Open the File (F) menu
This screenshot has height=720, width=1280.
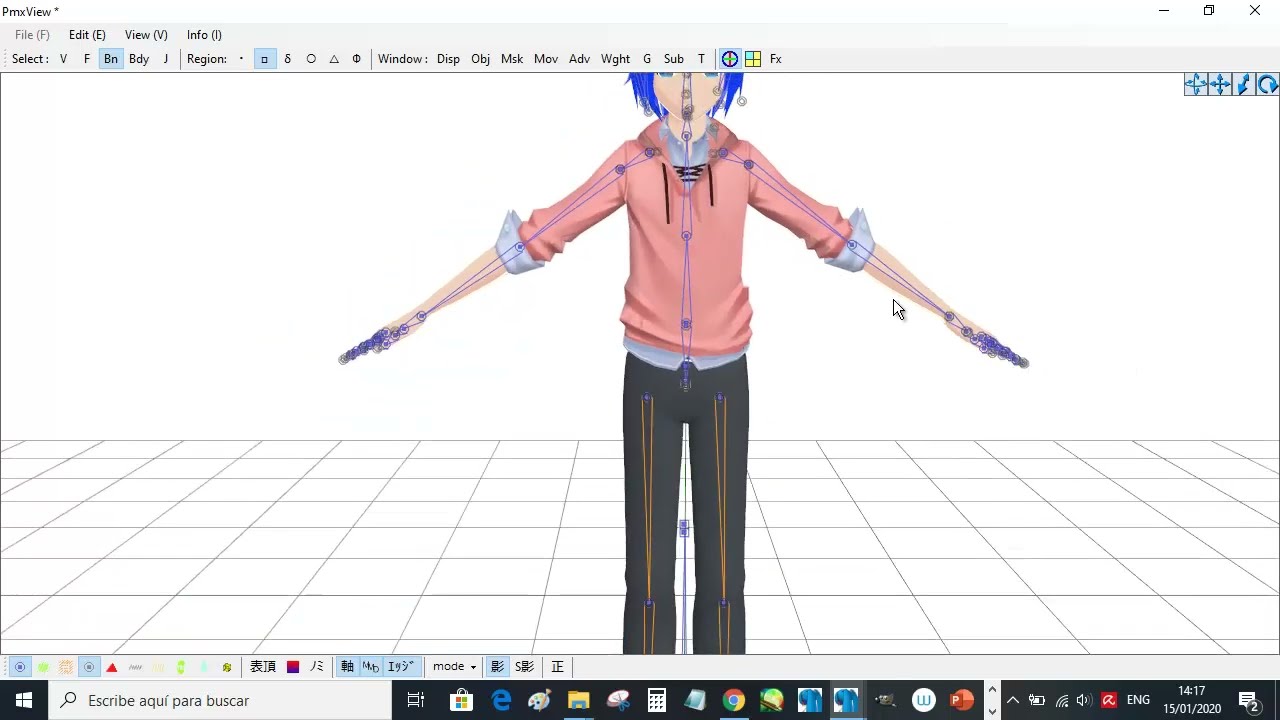point(32,35)
